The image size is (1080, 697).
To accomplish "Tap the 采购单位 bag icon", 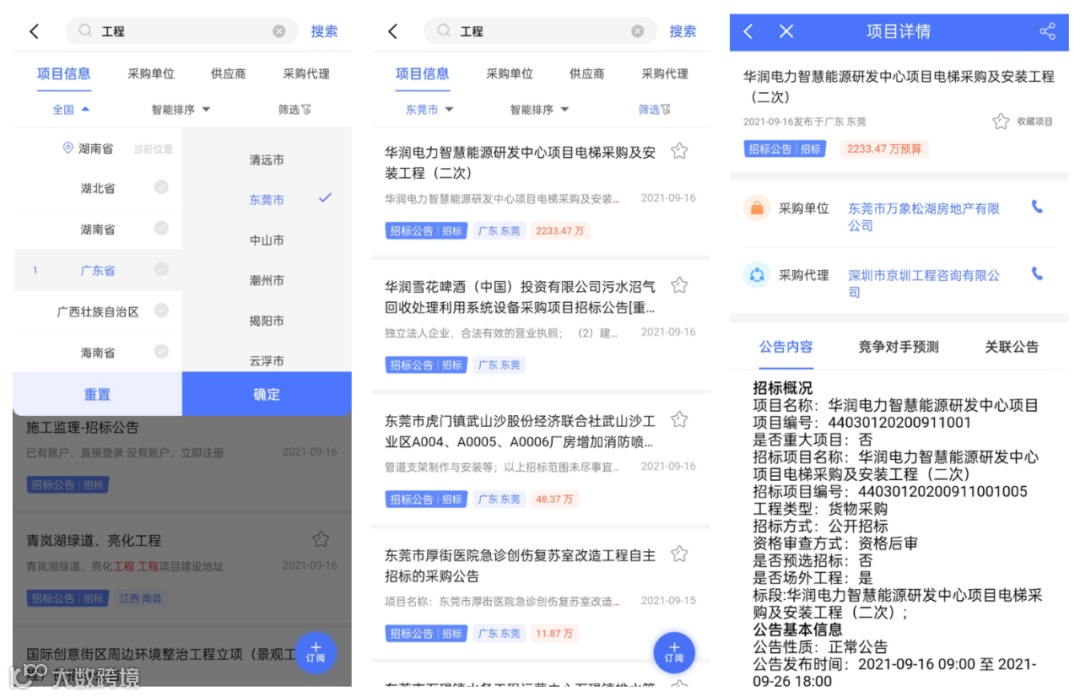I will pyautogui.click(x=756, y=208).
